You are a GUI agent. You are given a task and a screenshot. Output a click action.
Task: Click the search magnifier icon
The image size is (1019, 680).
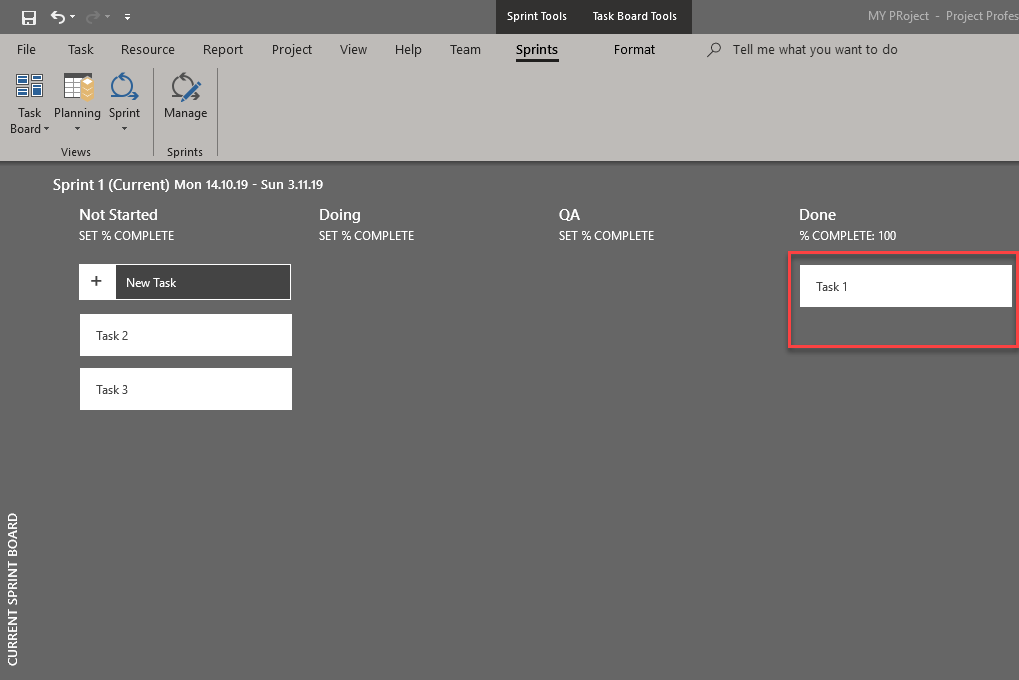[714, 50]
